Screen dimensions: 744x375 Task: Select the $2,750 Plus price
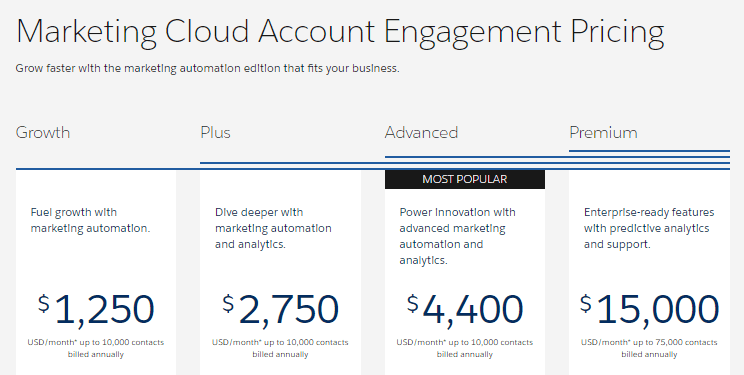point(280,309)
